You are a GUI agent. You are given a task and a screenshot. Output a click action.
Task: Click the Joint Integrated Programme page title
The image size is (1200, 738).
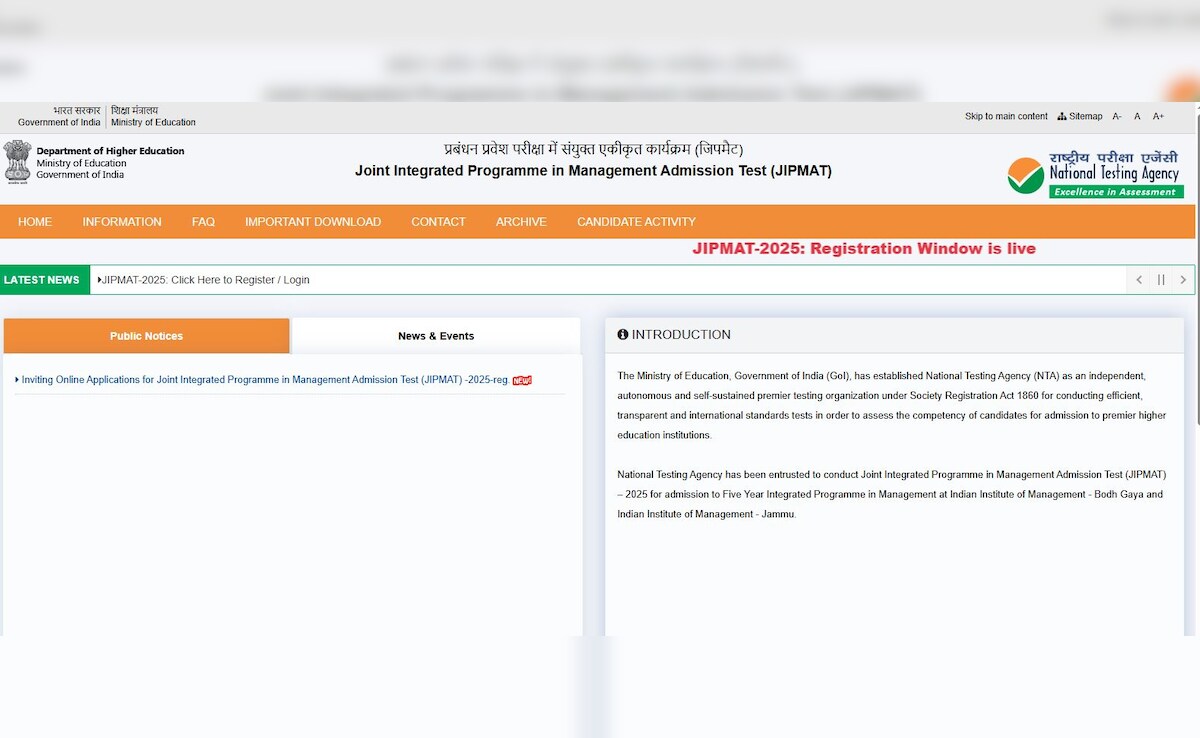pyautogui.click(x=593, y=171)
